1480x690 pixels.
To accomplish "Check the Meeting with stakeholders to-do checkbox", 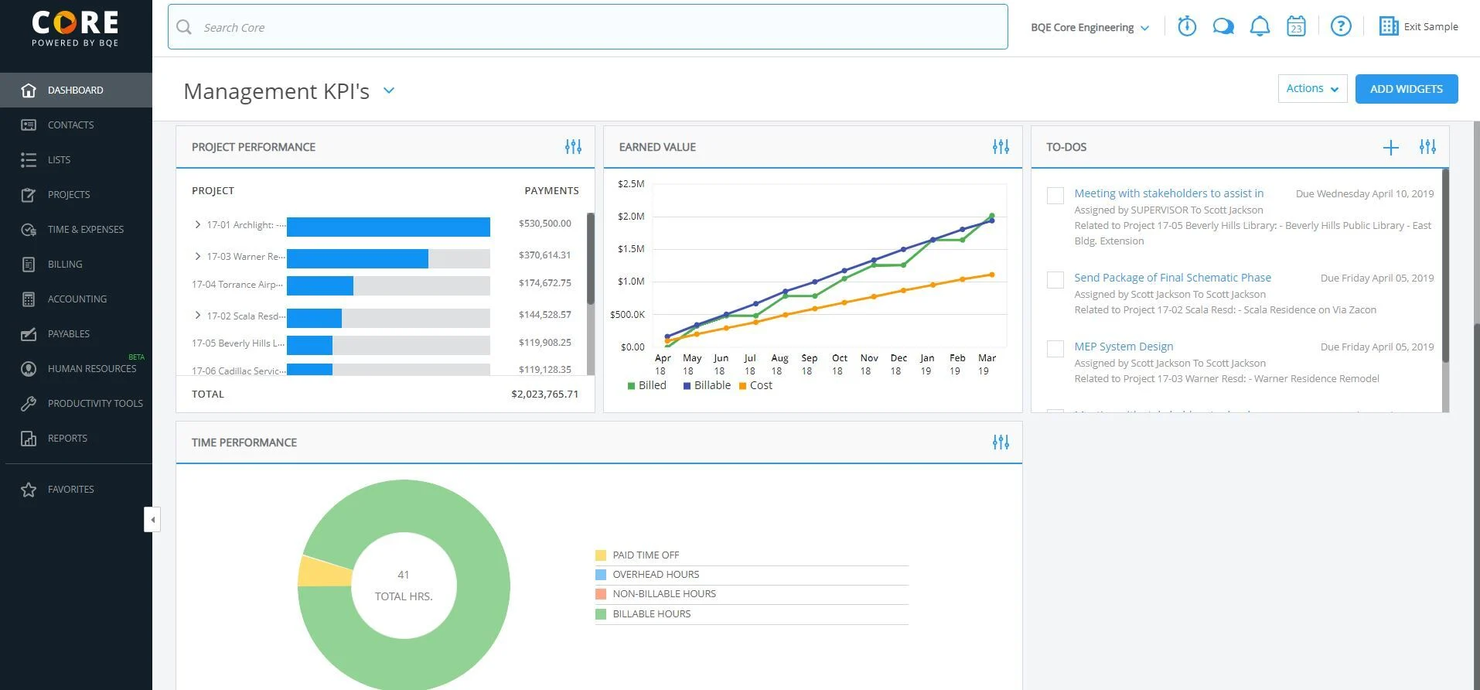I will coord(1054,194).
